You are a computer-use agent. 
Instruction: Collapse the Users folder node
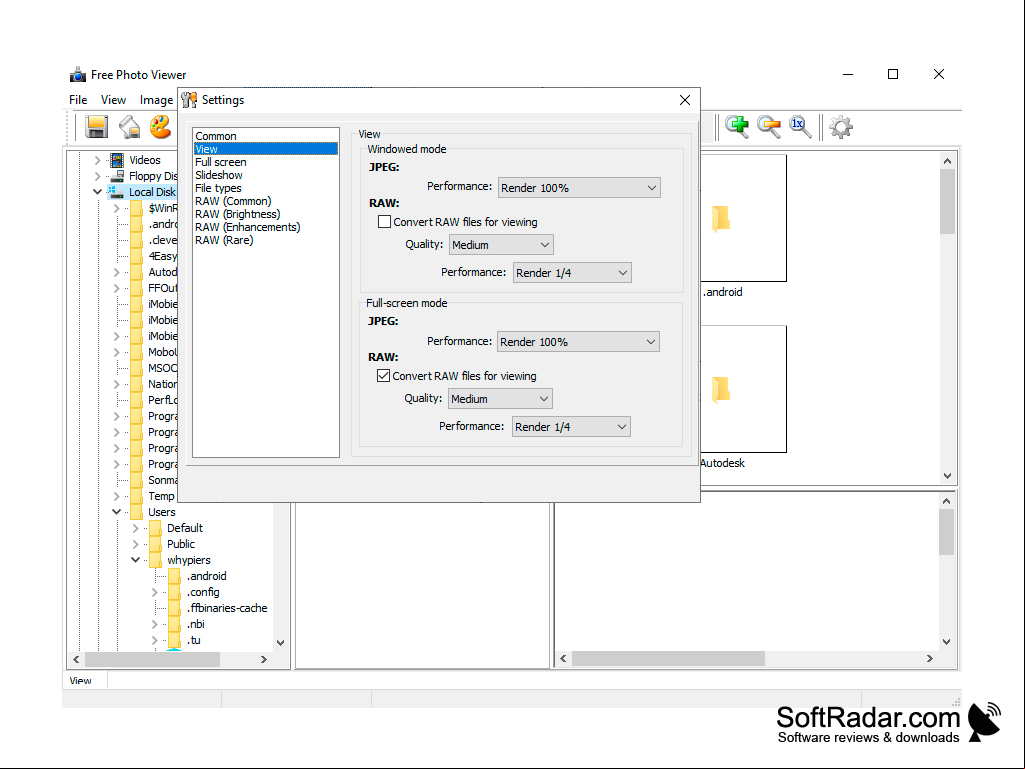[116, 512]
